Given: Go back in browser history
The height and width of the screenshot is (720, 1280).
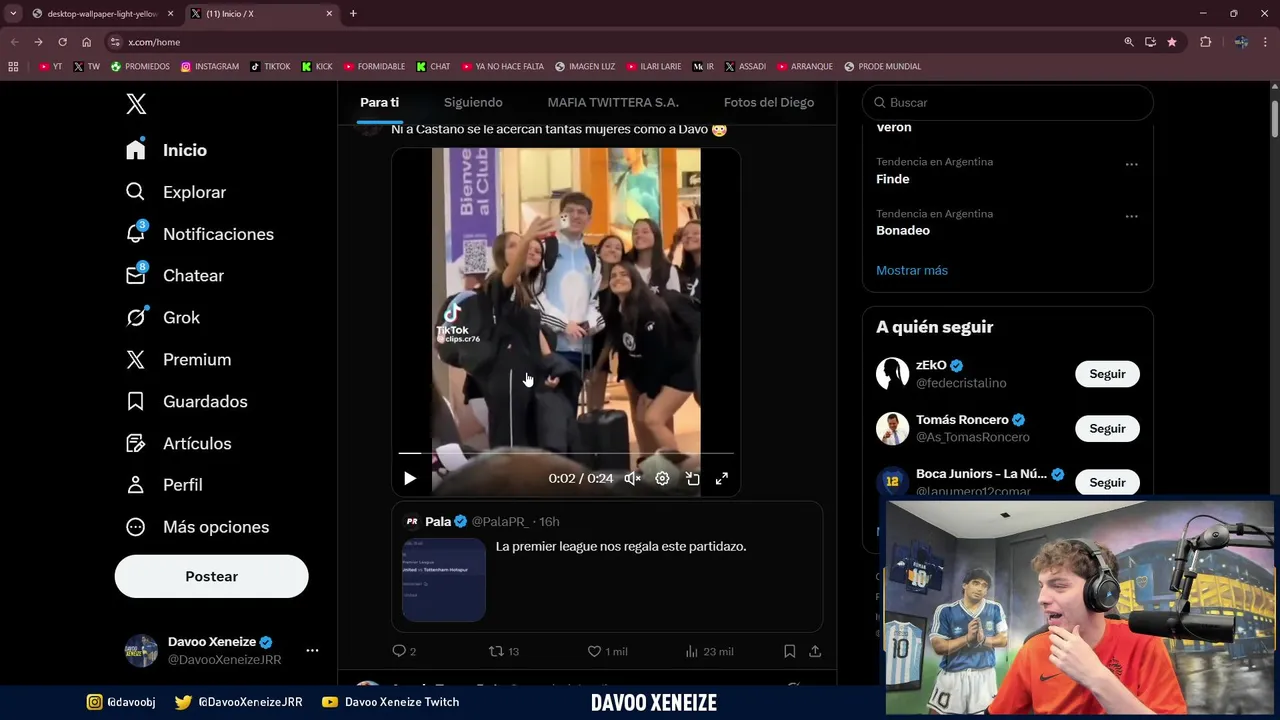Looking at the screenshot, I should (x=14, y=42).
